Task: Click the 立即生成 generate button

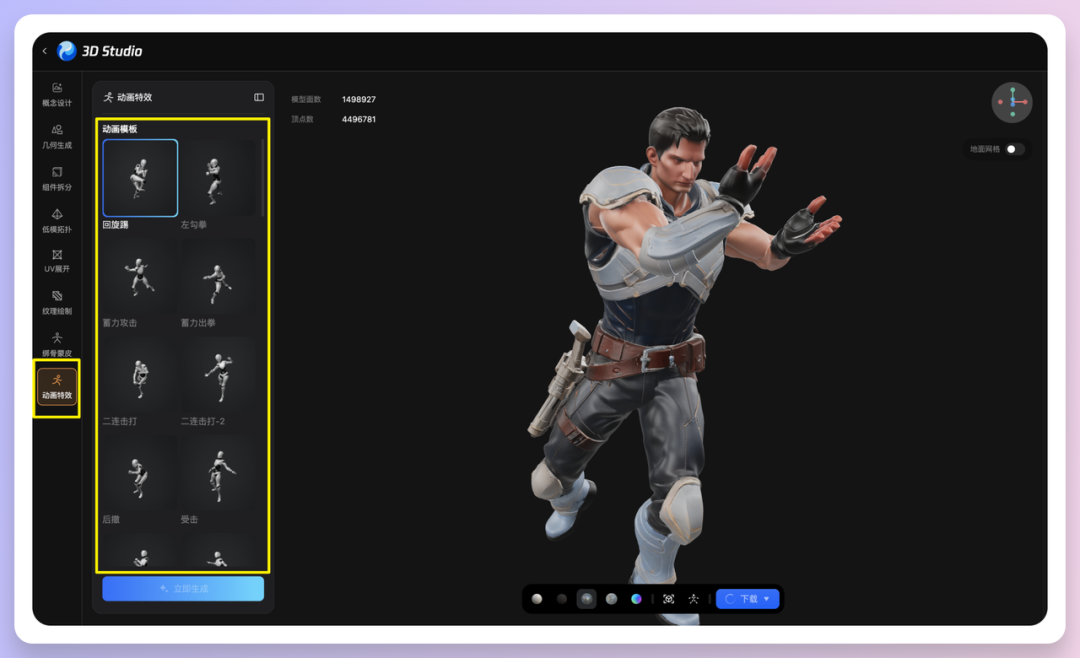Action: click(183, 588)
